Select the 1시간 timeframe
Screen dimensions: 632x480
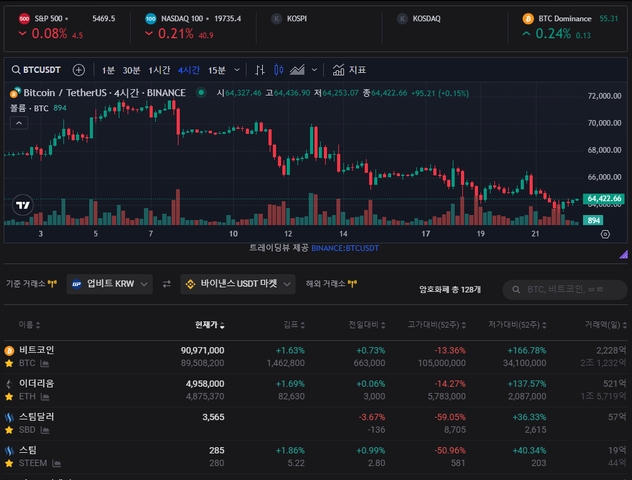pyautogui.click(x=159, y=71)
